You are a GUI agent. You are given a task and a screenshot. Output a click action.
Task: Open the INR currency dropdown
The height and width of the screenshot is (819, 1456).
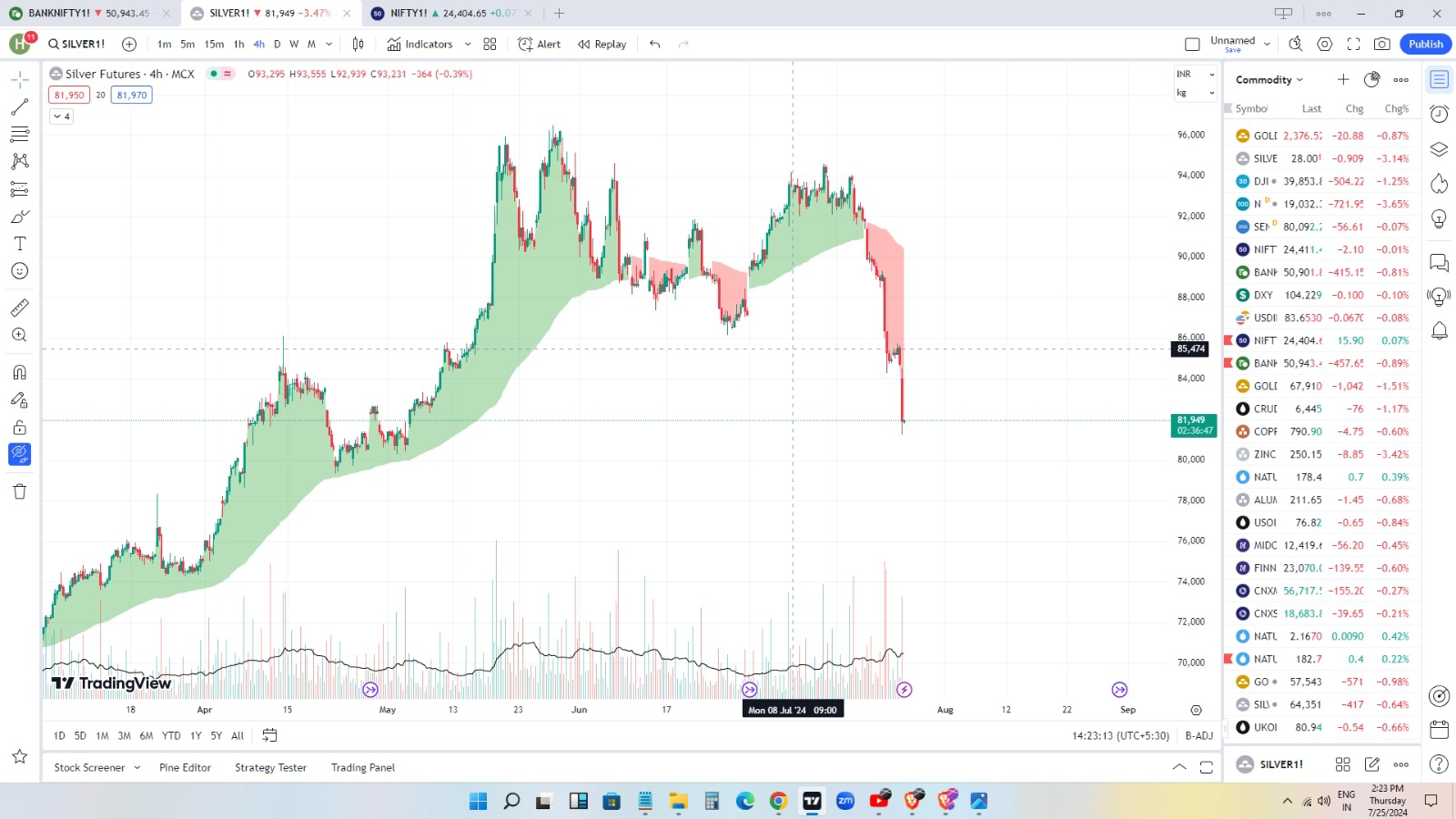tap(1196, 74)
